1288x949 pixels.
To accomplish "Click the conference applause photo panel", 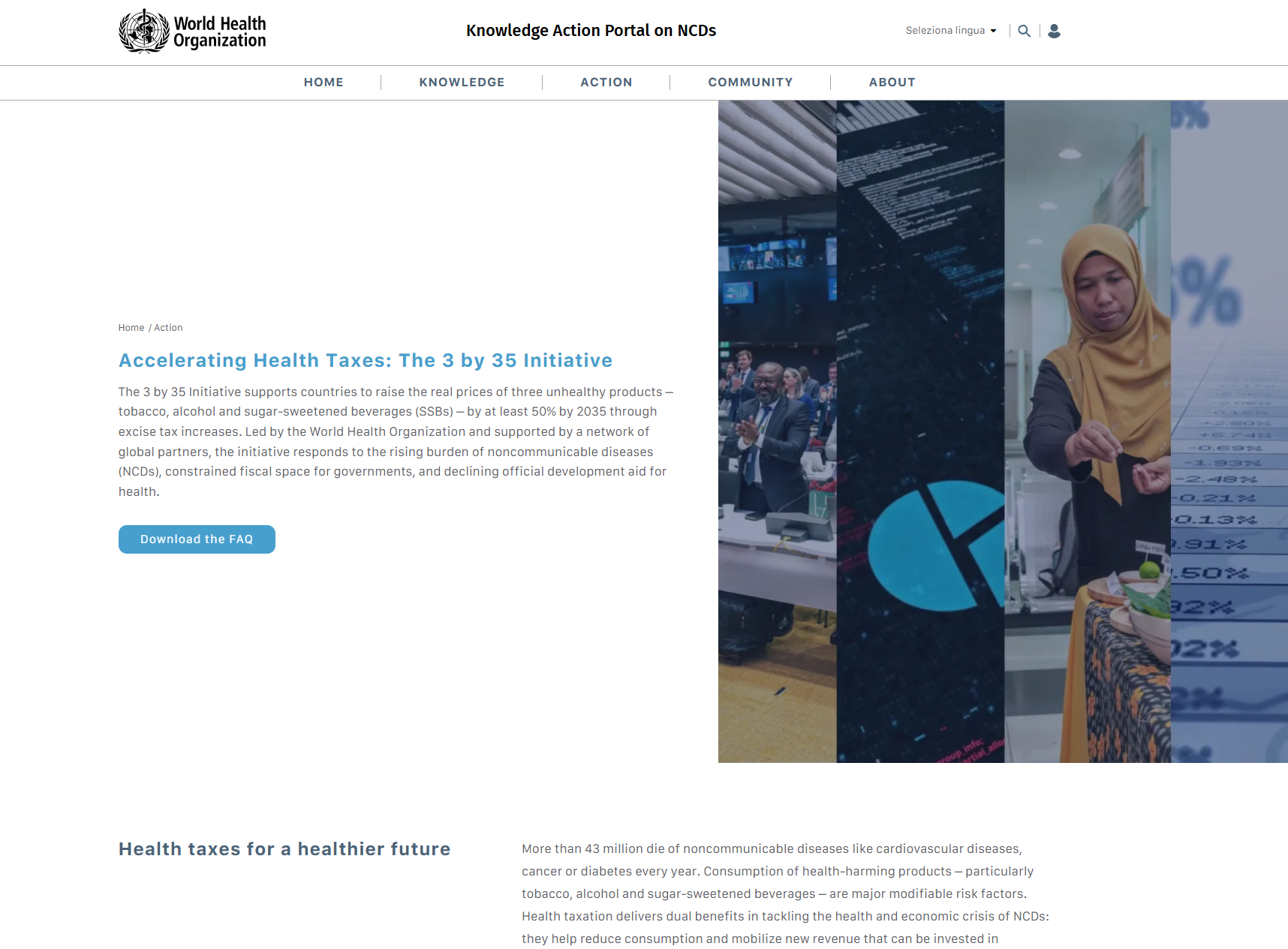I will [x=777, y=431].
